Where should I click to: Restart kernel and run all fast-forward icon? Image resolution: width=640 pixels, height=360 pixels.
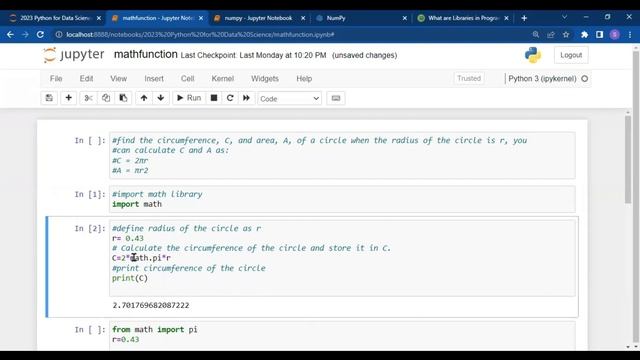[x=246, y=98]
